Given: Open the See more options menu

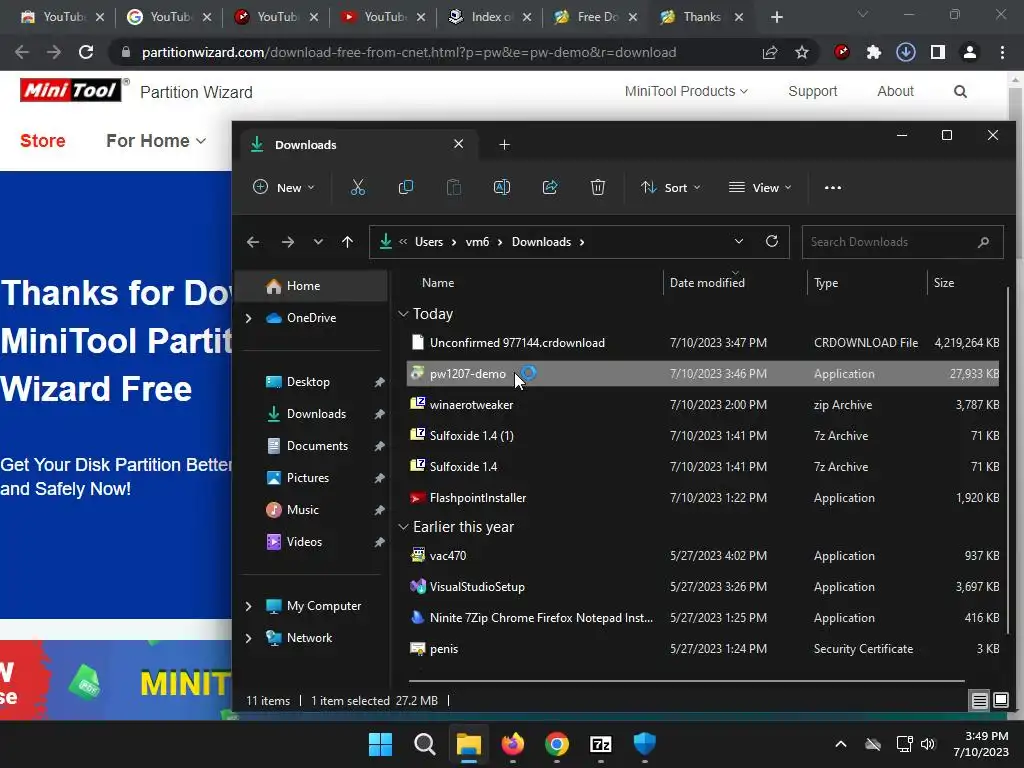Looking at the screenshot, I should tap(833, 188).
